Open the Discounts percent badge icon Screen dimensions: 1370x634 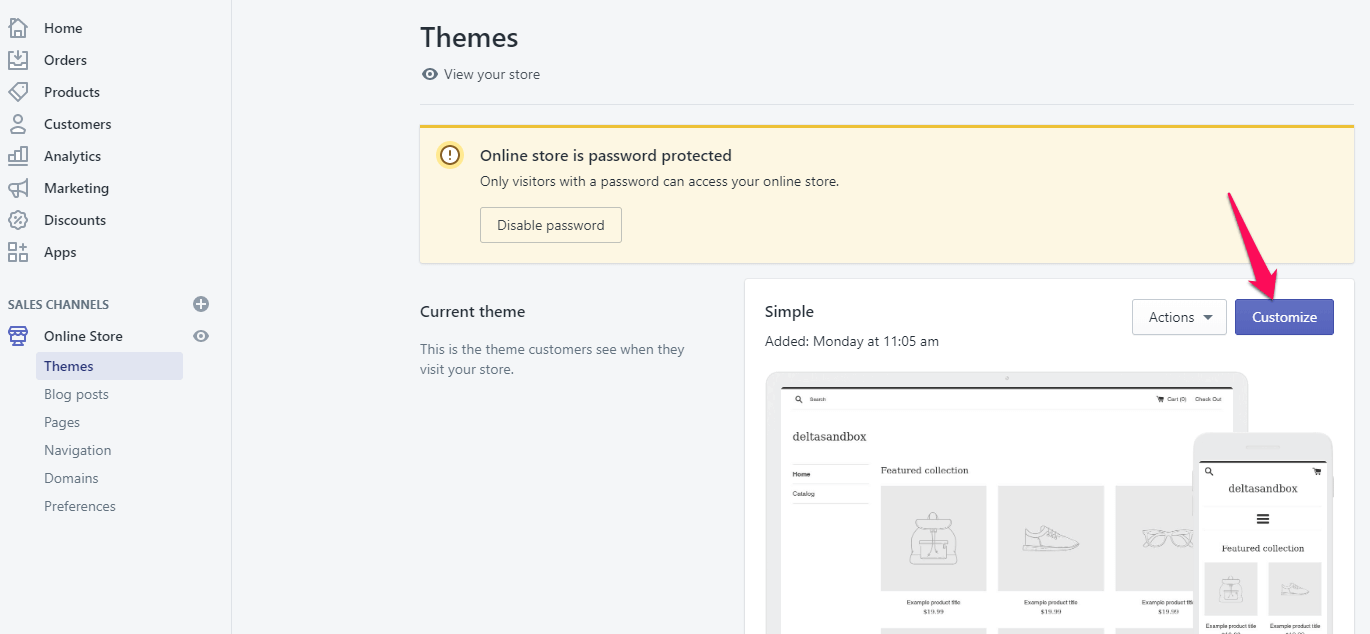click(x=18, y=220)
